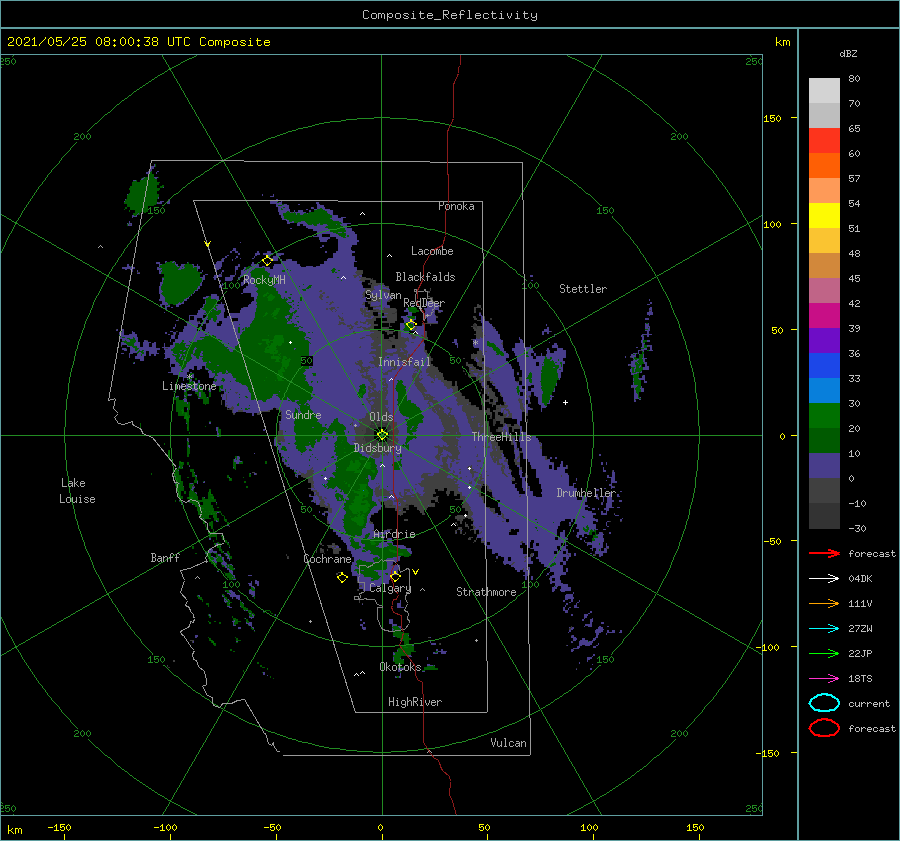Click the yellow diamond marker near RedDeer
This screenshot has width=900, height=841.
point(411,325)
